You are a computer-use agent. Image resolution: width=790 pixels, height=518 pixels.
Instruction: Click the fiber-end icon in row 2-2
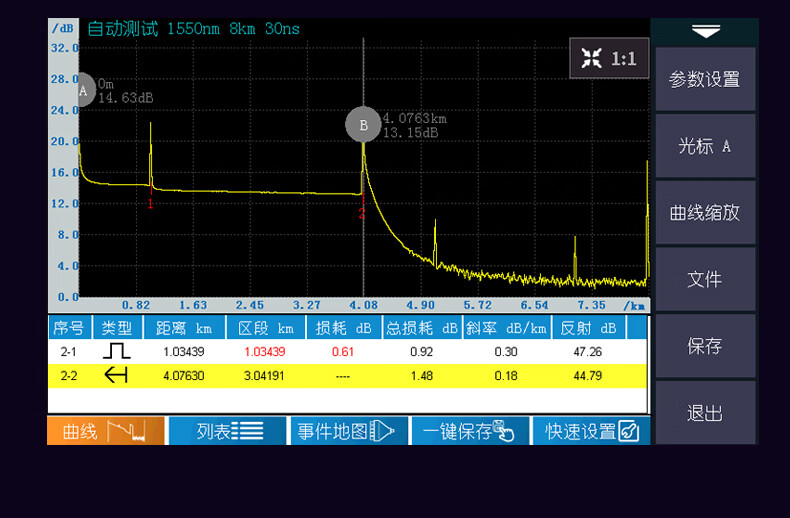116,375
